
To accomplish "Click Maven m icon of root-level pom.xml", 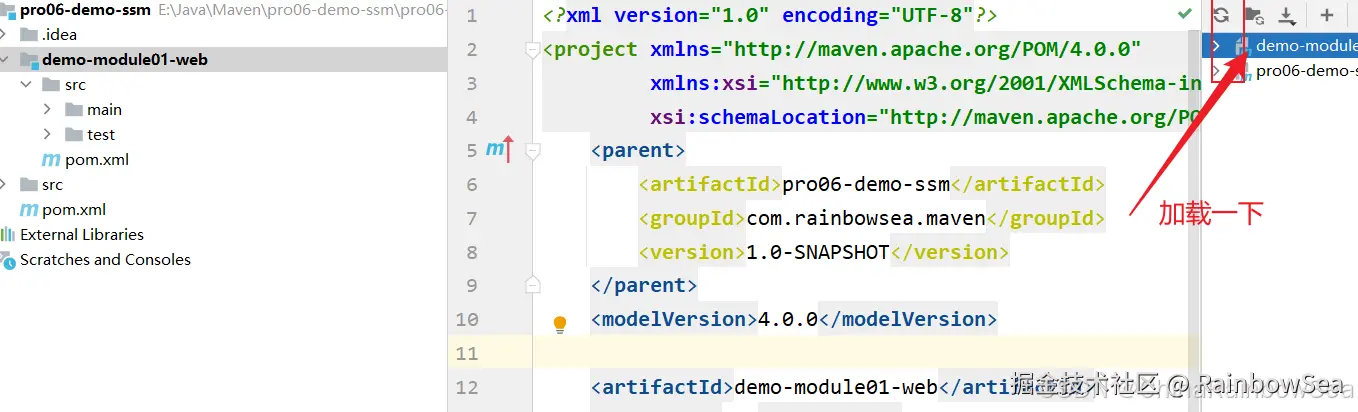I will pyautogui.click(x=29, y=210).
